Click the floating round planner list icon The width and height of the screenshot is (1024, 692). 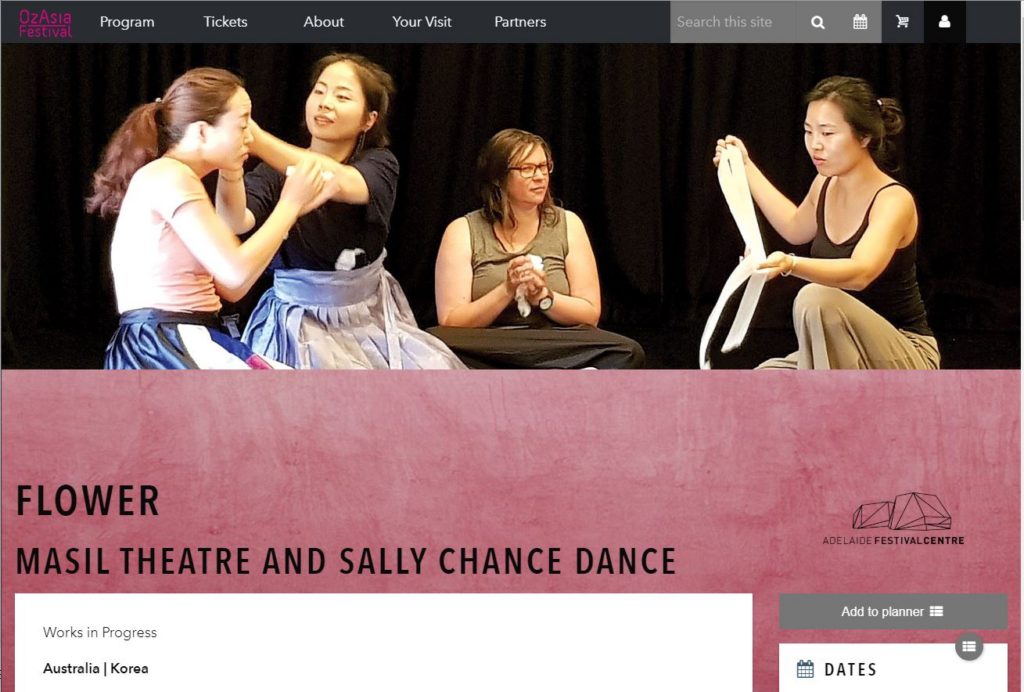(969, 646)
